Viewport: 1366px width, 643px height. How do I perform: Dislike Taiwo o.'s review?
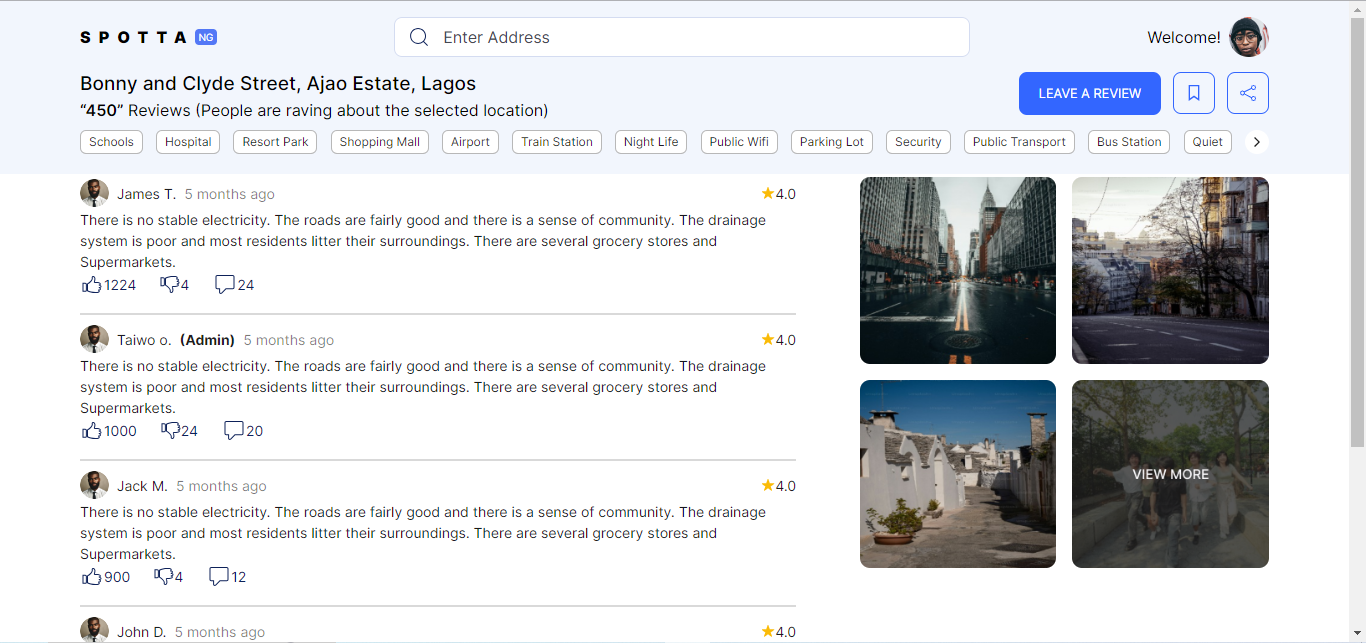[170, 431]
